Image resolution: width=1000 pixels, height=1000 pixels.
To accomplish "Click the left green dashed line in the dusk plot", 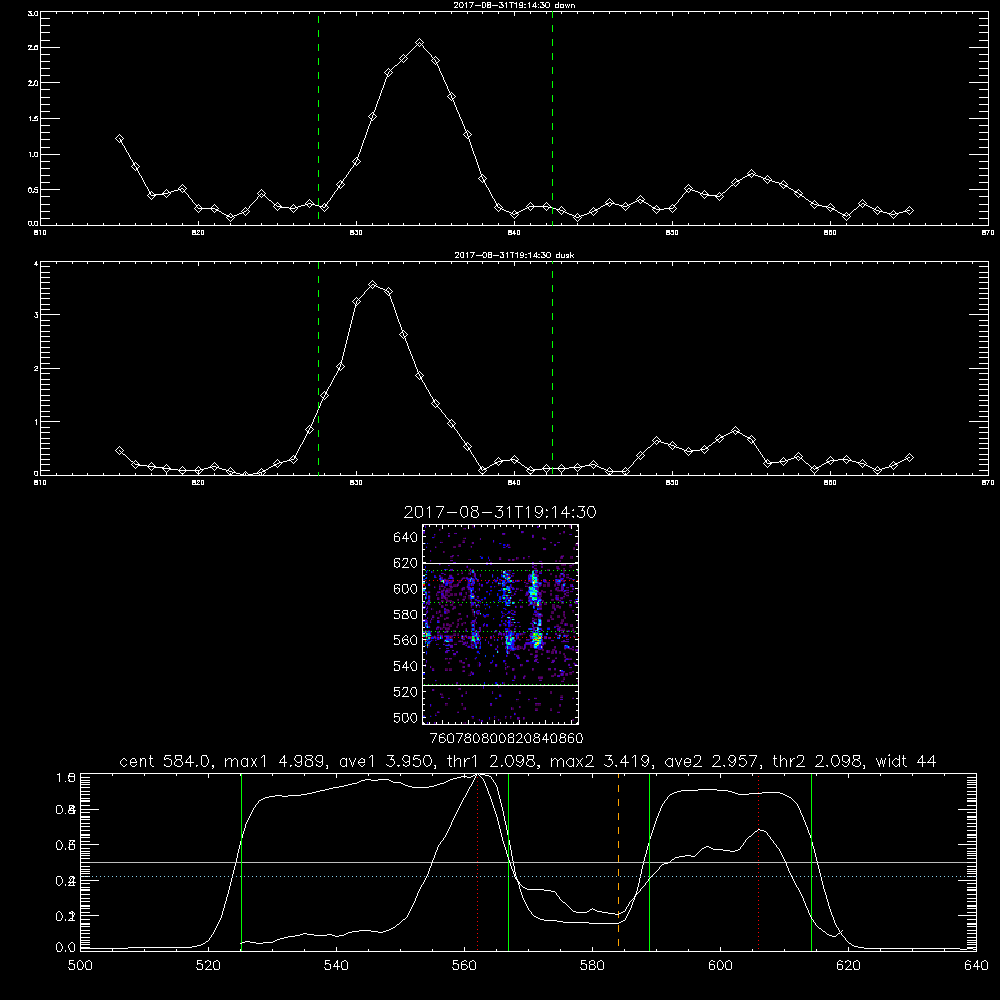I will point(318,368).
